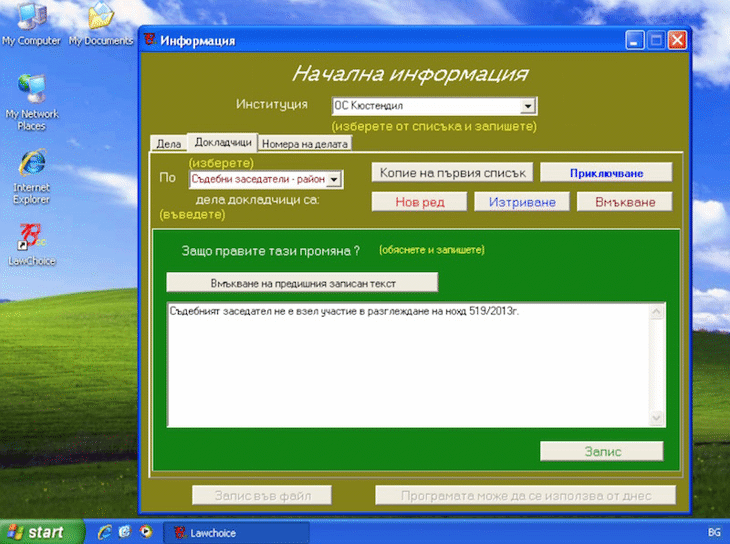Click inside the explanation text area
The height and width of the screenshot is (544, 730).
(x=409, y=365)
